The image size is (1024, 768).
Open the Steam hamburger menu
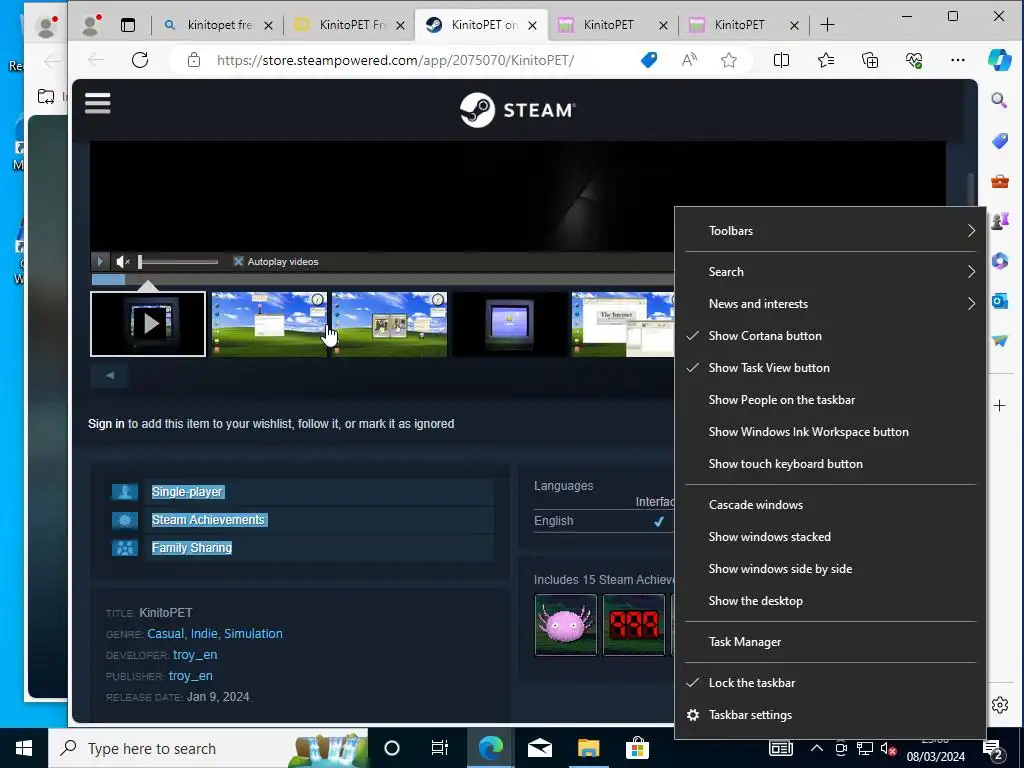click(97, 103)
